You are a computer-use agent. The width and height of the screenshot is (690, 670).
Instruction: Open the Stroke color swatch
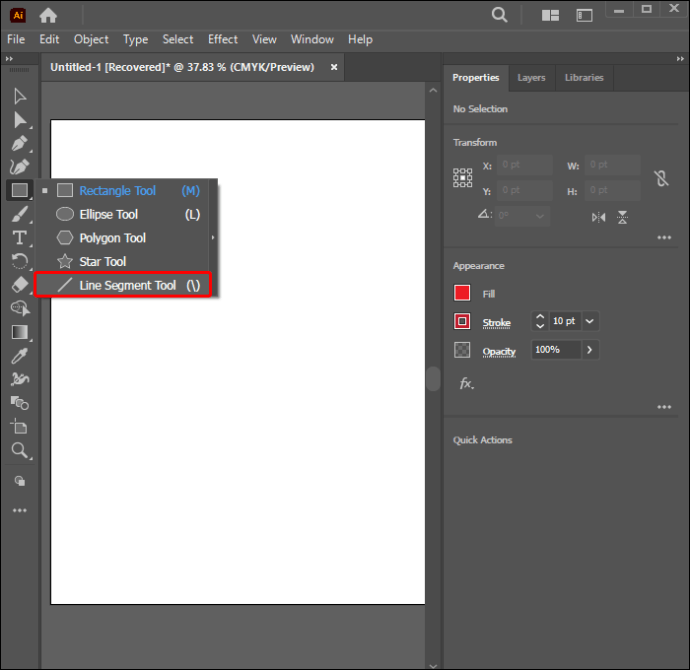tap(462, 321)
